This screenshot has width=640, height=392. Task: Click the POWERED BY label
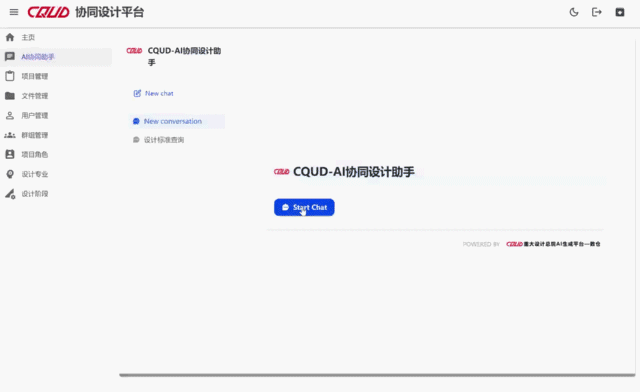pos(481,244)
